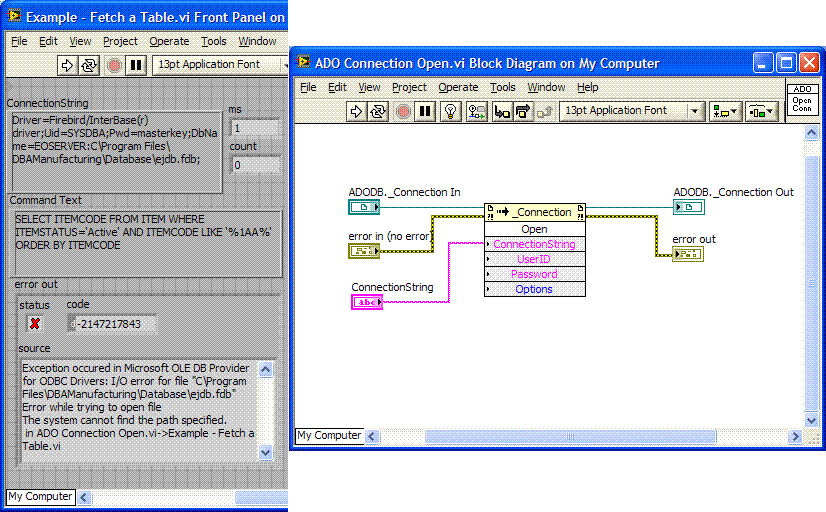
Task: Click My Computer label in Front Panel
Action: (x=41, y=497)
